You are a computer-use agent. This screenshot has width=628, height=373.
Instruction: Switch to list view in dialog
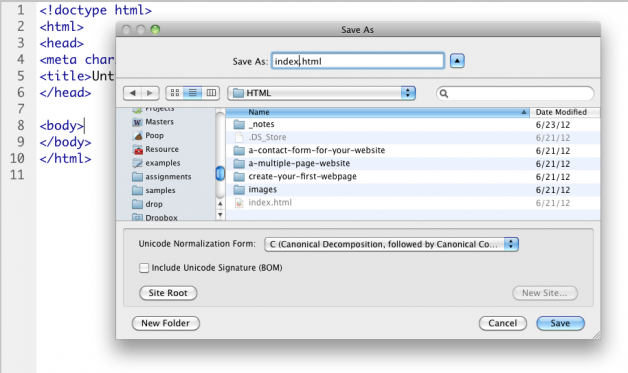(x=193, y=93)
